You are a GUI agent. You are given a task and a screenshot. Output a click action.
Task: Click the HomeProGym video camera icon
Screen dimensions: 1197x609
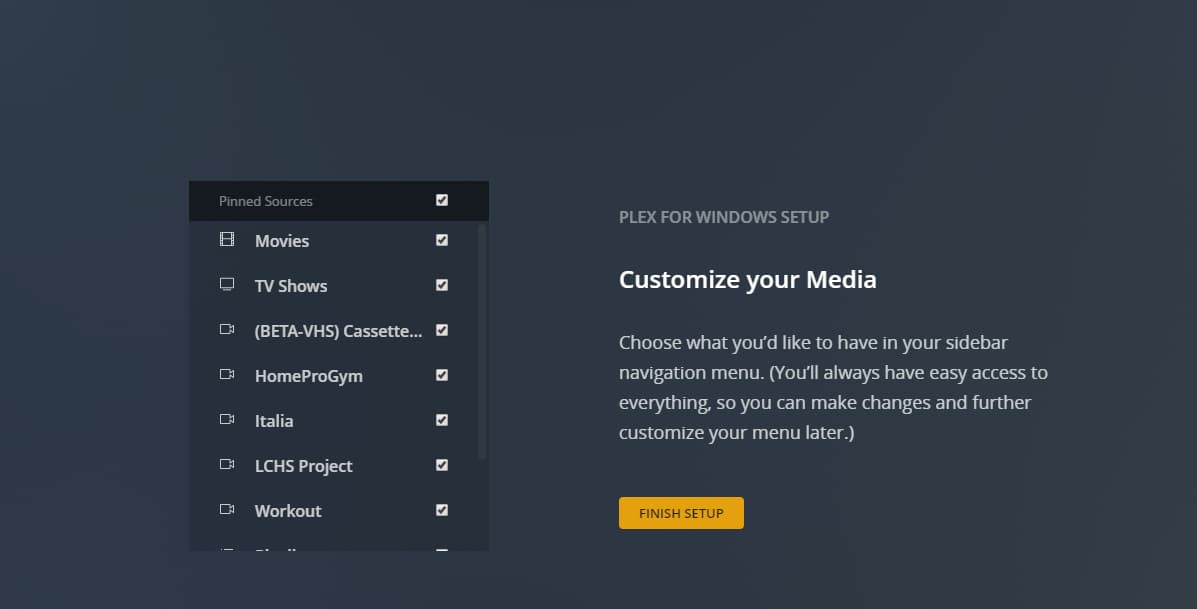[227, 375]
